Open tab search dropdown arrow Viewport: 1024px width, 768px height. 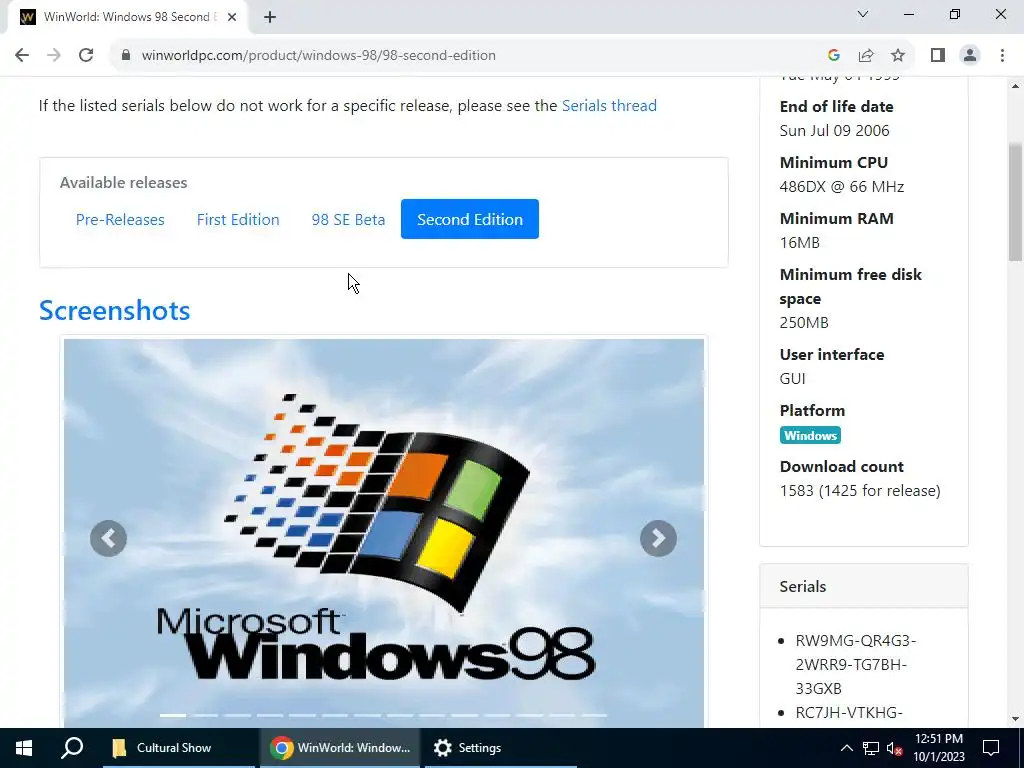(x=863, y=14)
